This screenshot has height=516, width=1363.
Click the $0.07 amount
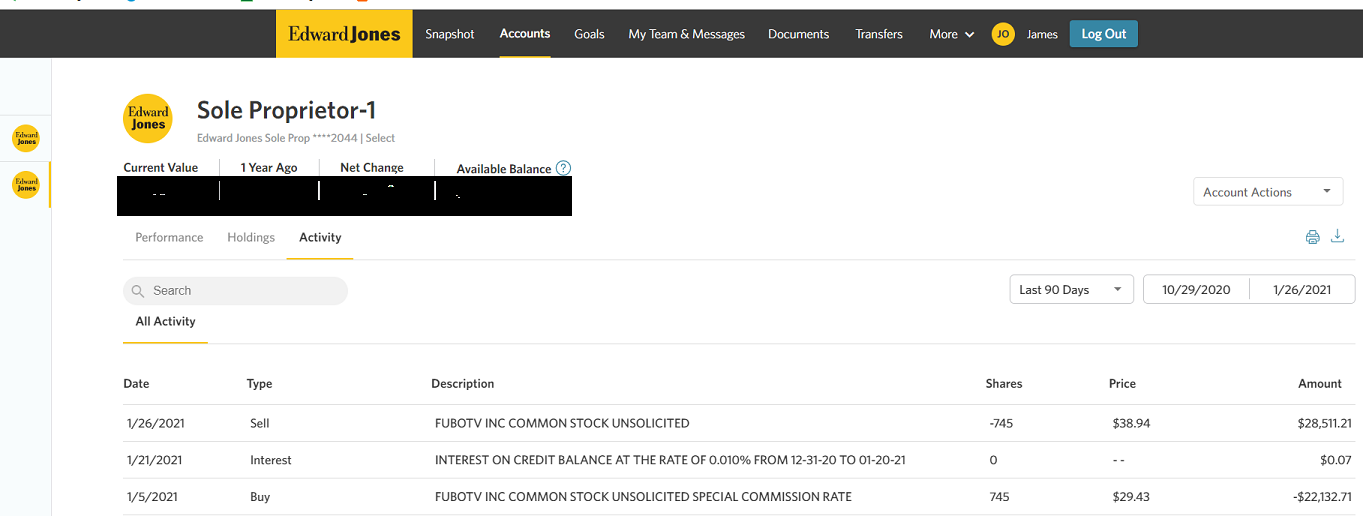point(1335,460)
